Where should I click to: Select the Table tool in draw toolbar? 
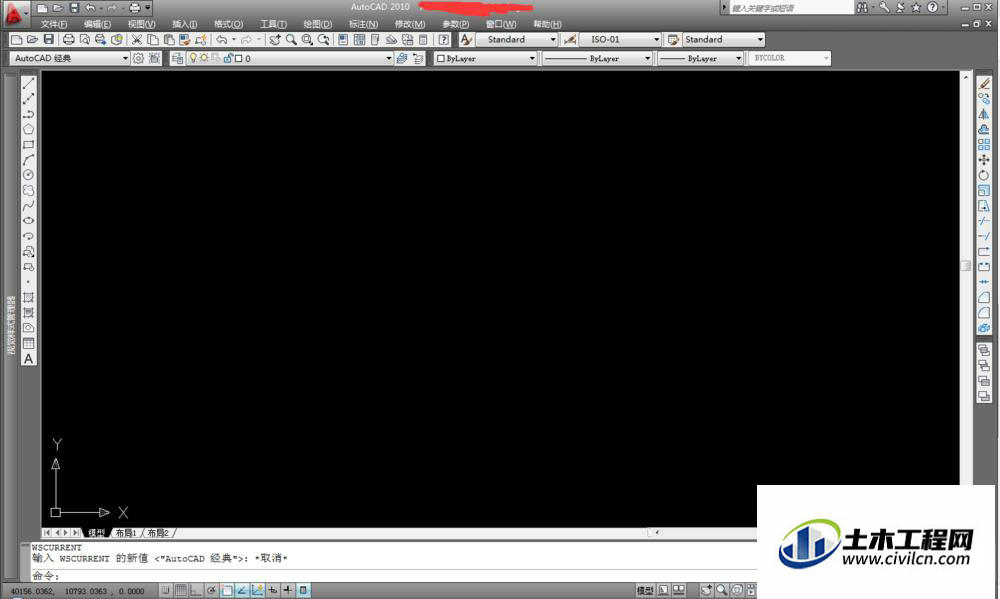tap(28, 344)
